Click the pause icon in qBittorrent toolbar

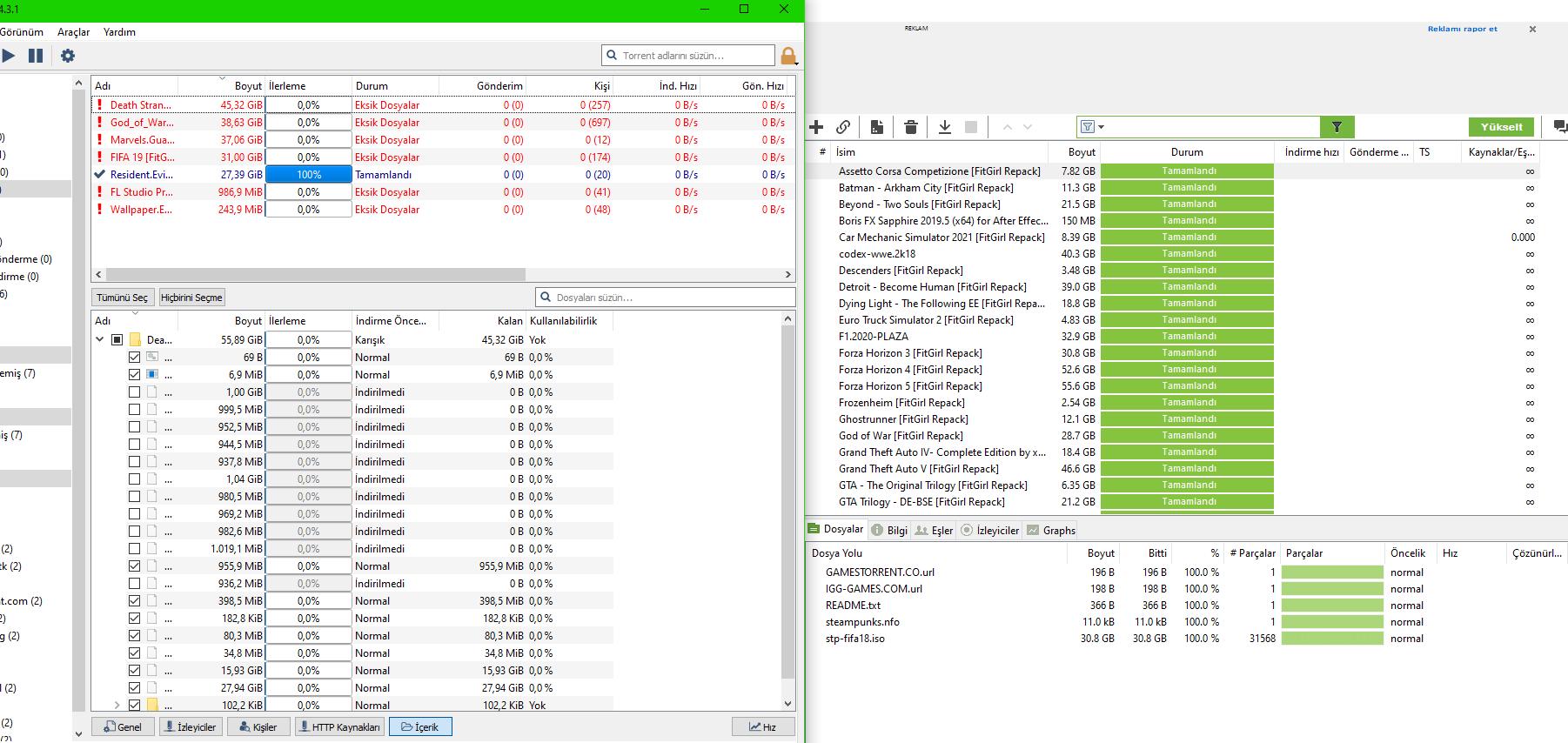(36, 56)
